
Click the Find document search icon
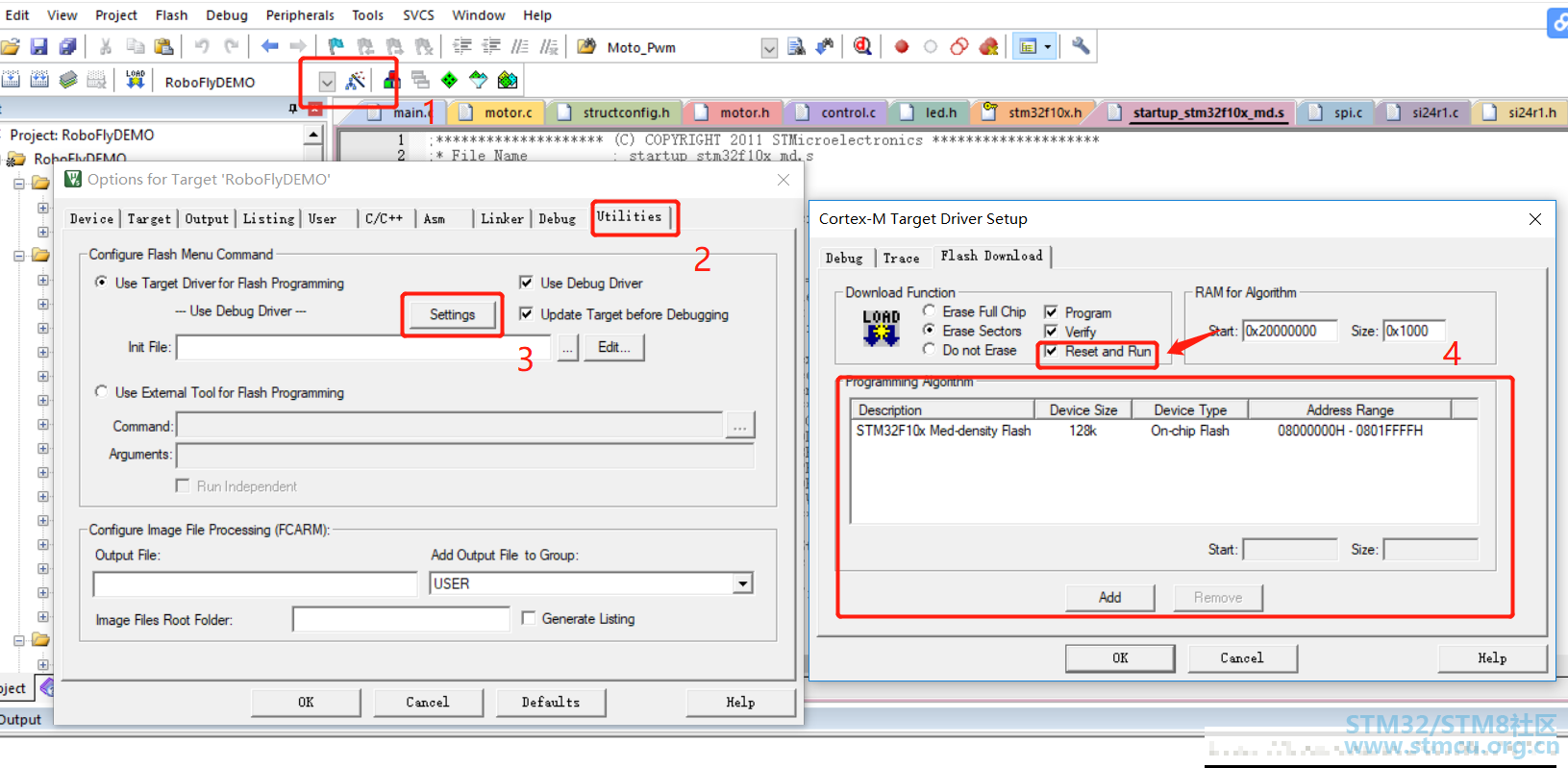click(x=796, y=46)
